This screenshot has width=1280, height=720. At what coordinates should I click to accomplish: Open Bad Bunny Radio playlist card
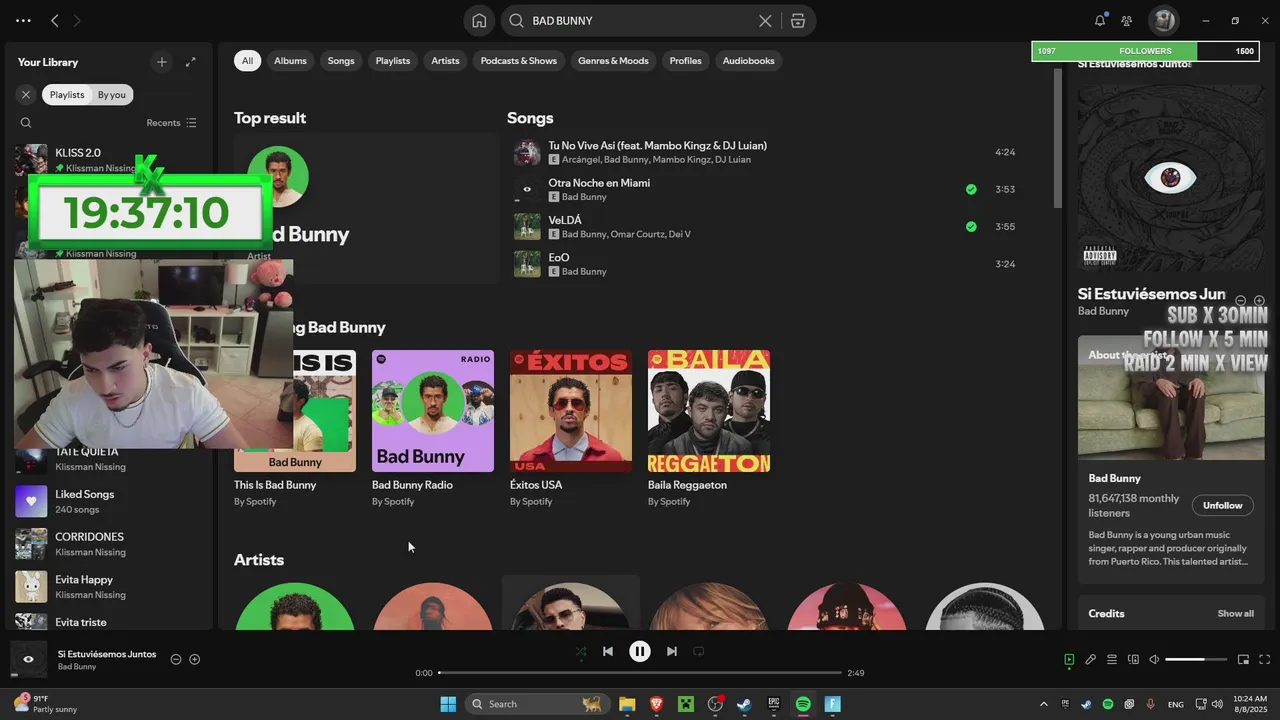coord(433,428)
